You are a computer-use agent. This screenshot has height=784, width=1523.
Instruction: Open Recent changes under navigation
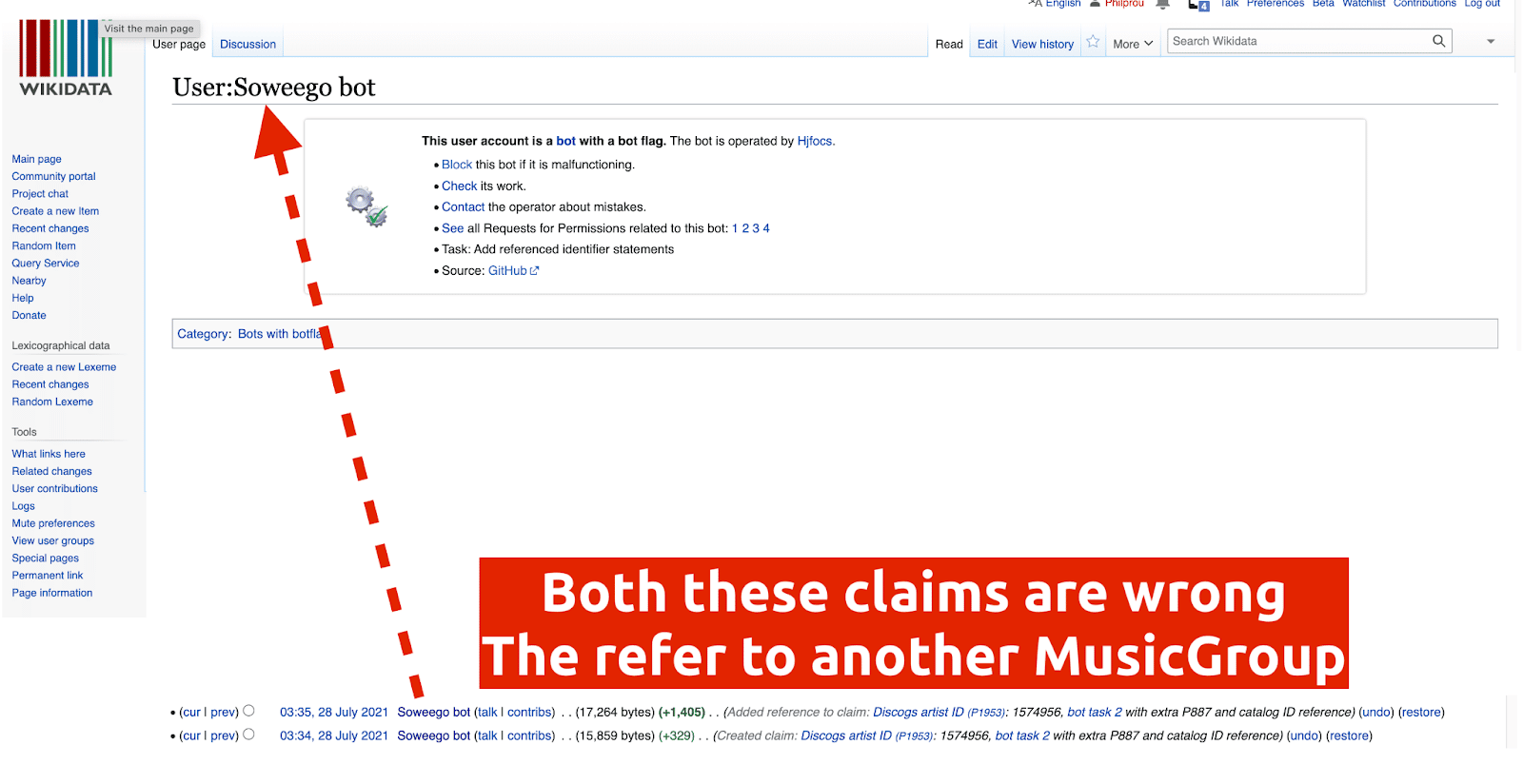point(50,228)
